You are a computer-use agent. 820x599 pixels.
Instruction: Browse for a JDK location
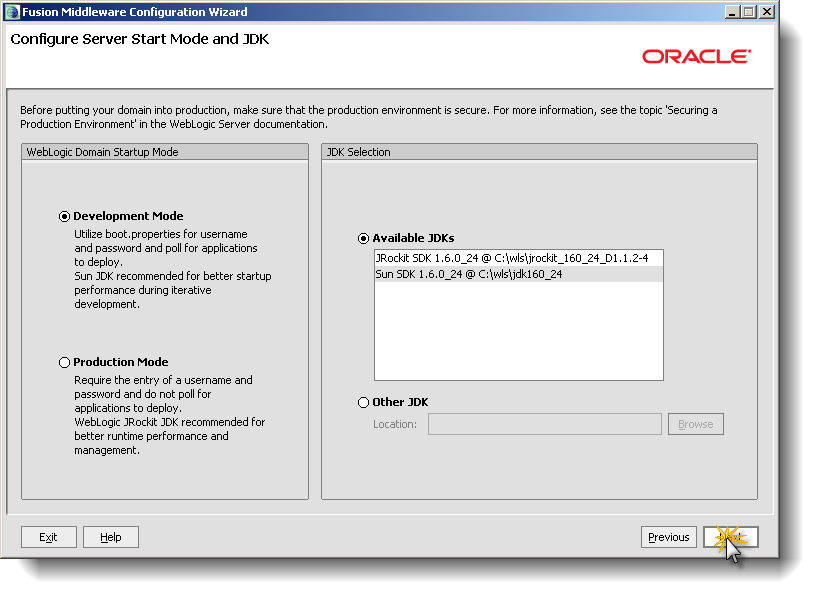[695, 423]
